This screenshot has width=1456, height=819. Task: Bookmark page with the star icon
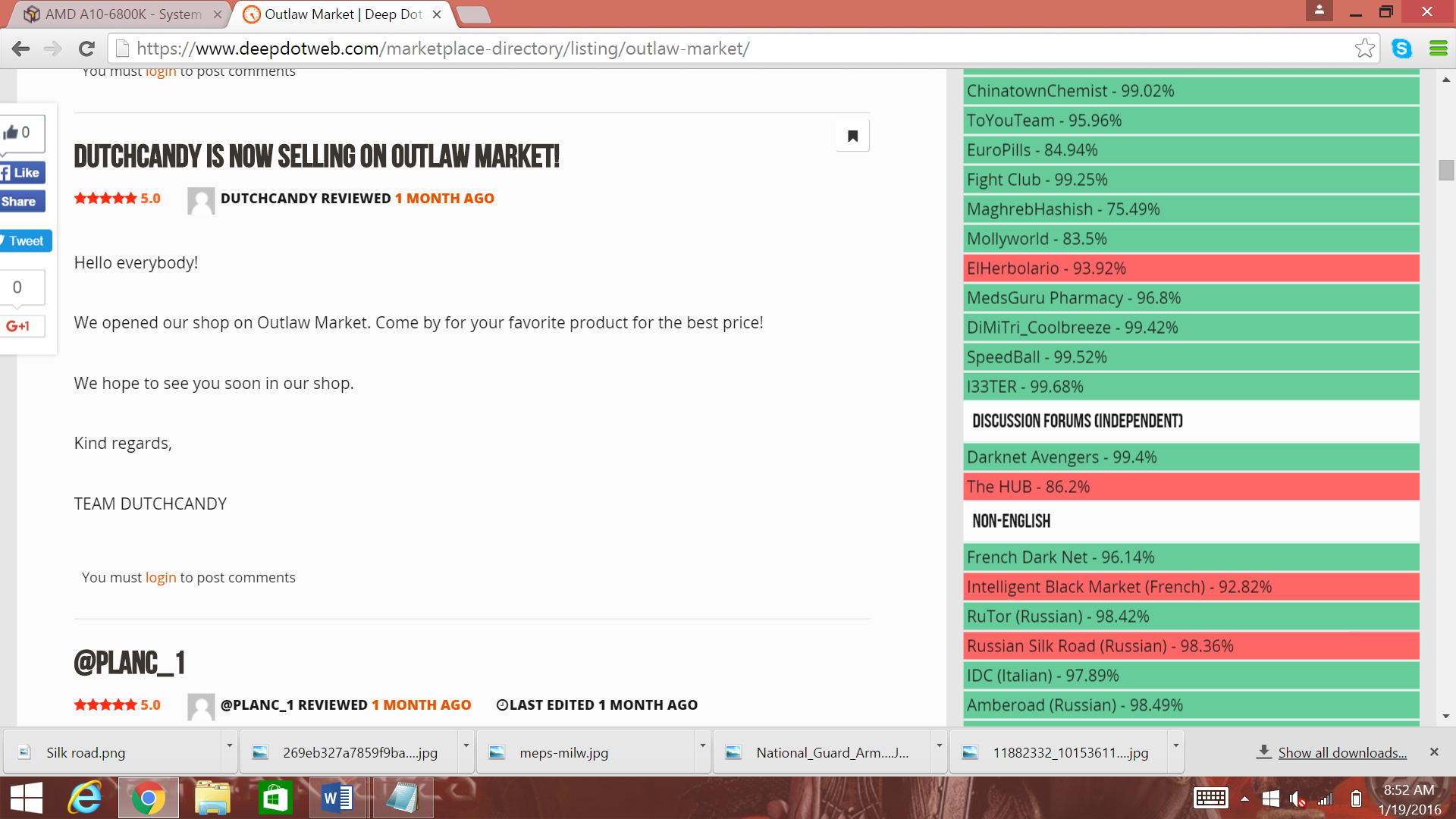(x=1364, y=49)
